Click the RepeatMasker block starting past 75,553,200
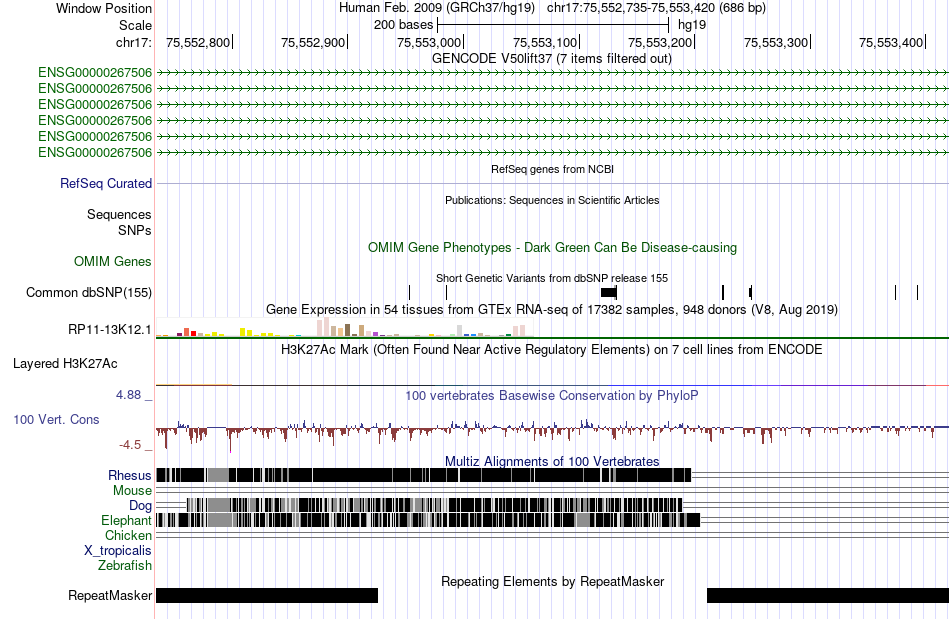Screen dimensions: 950x619 (x=828, y=595)
